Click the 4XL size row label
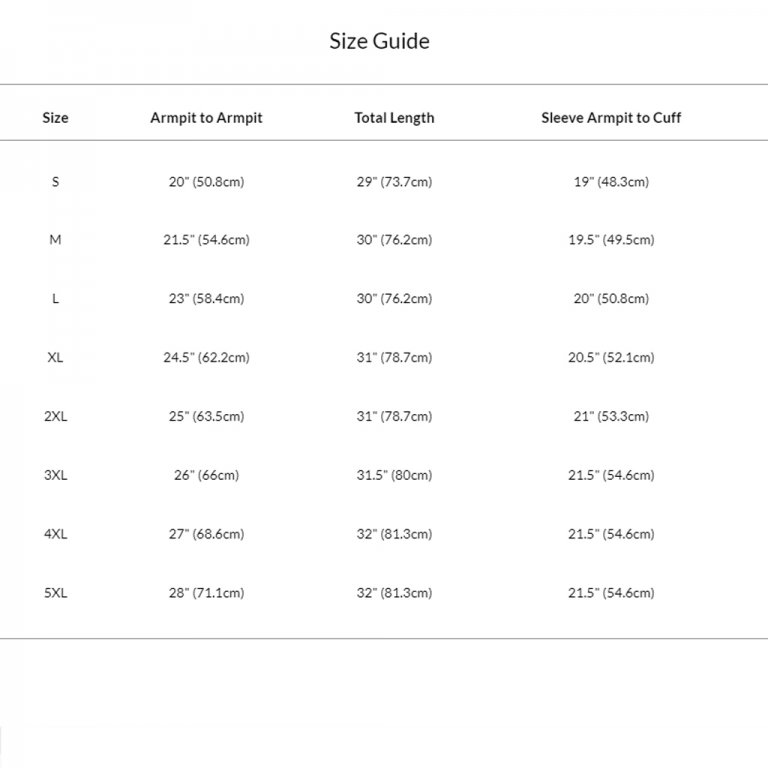The height and width of the screenshot is (768, 768). pos(55,534)
